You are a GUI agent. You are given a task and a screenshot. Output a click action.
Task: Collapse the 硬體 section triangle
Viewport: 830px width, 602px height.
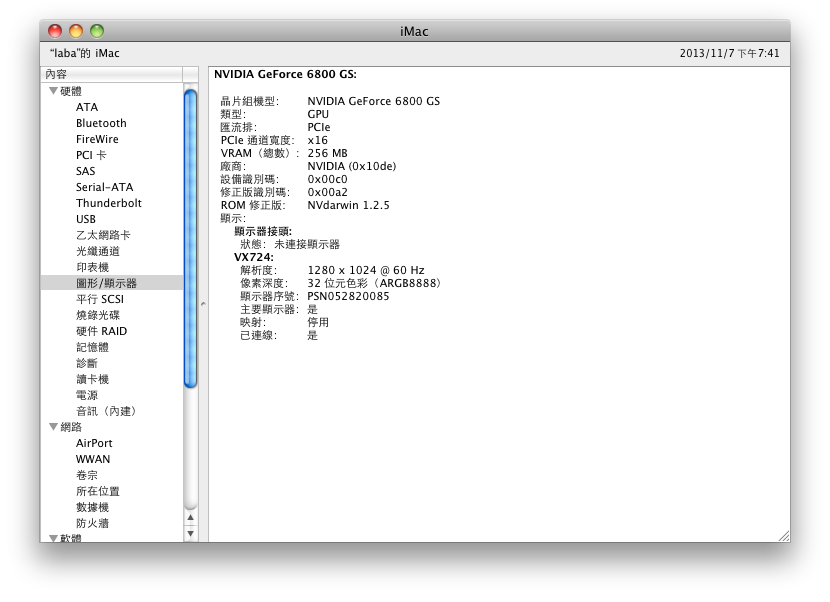tap(53, 91)
